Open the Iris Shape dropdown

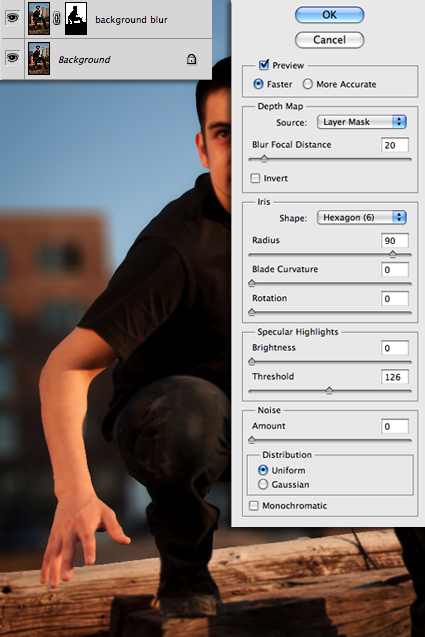362,217
